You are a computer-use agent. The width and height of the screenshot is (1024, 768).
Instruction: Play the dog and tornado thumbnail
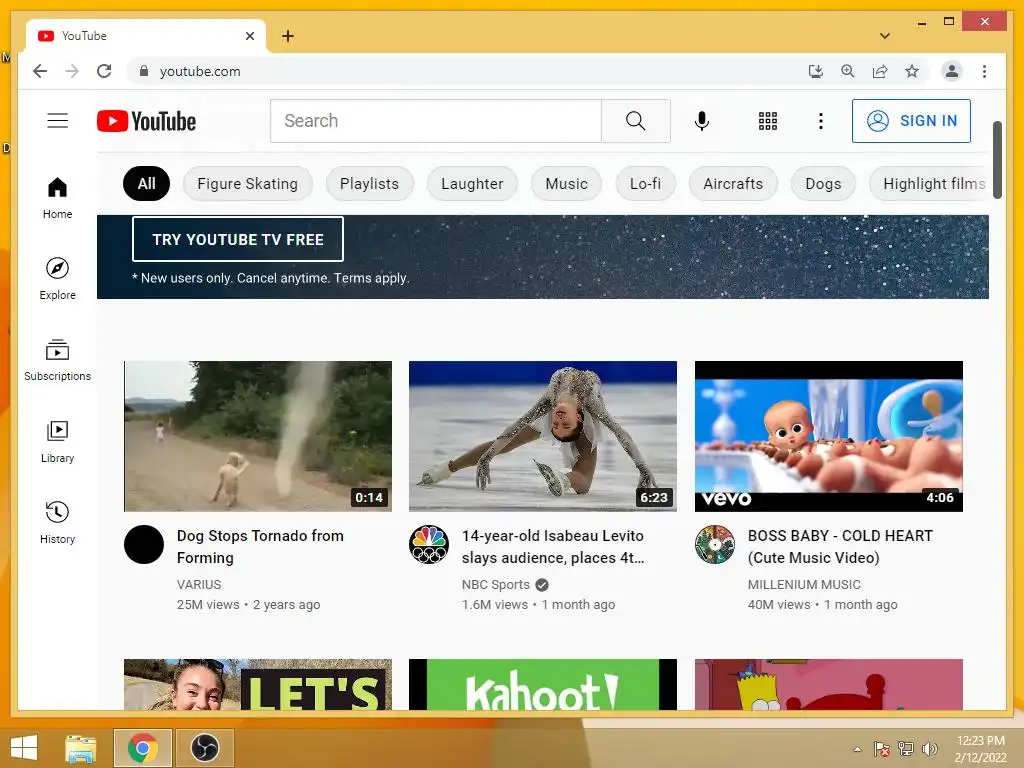point(258,436)
